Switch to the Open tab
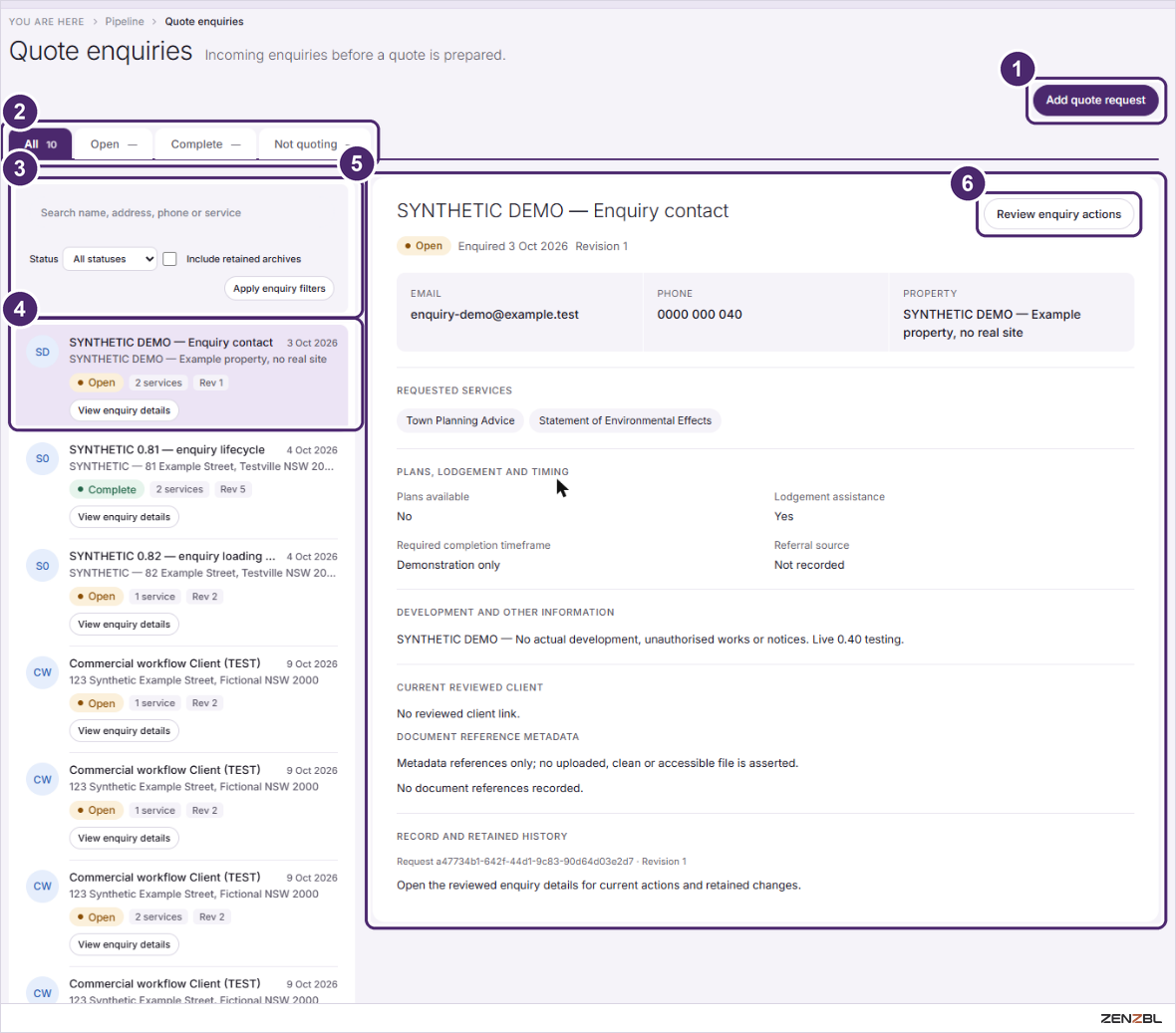The height and width of the screenshot is (1033, 1176). (114, 143)
